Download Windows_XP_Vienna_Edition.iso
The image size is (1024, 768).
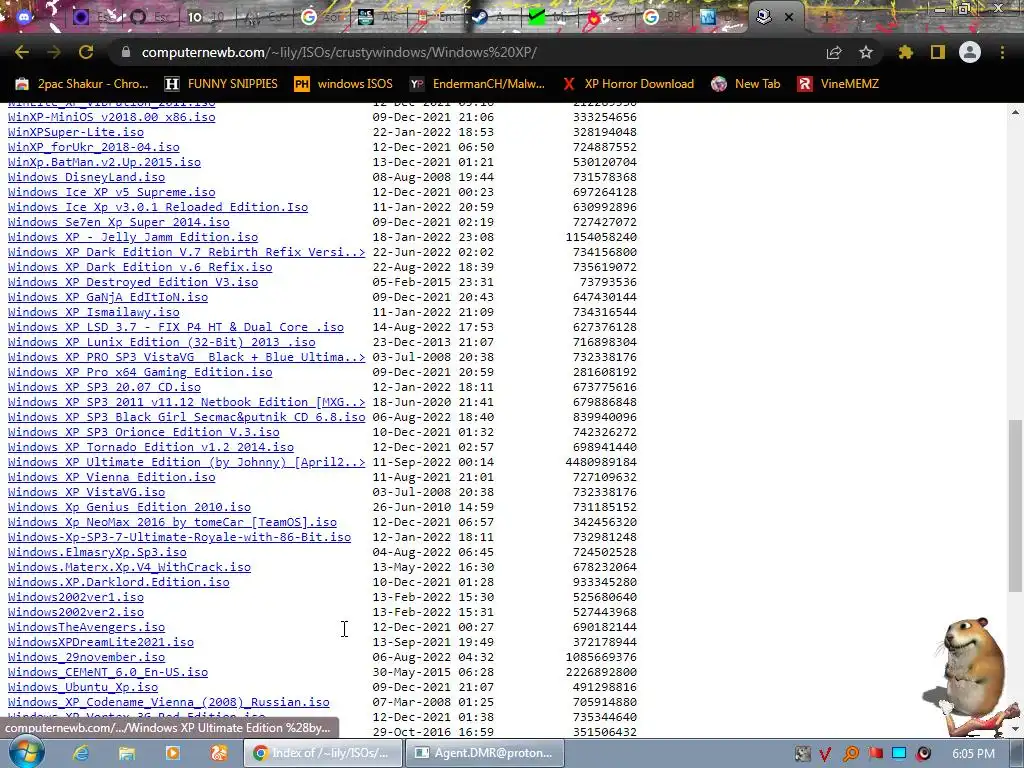tap(112, 477)
